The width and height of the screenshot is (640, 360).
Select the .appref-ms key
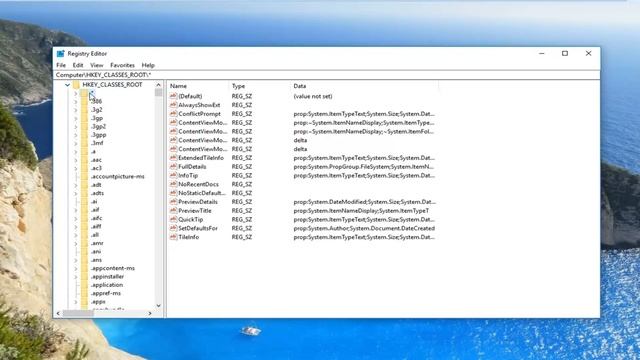coord(106,293)
